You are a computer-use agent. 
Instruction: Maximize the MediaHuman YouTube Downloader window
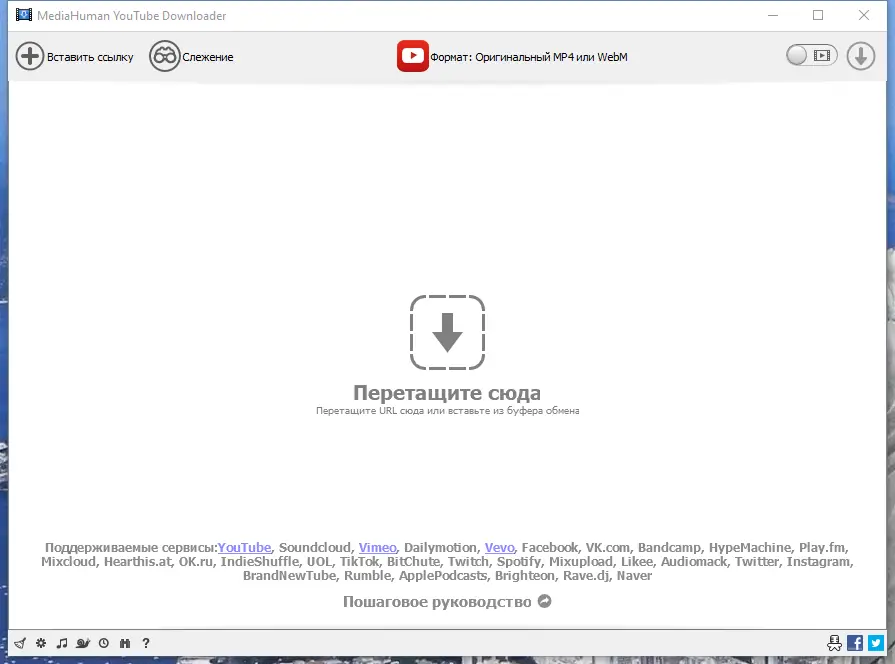coord(818,15)
